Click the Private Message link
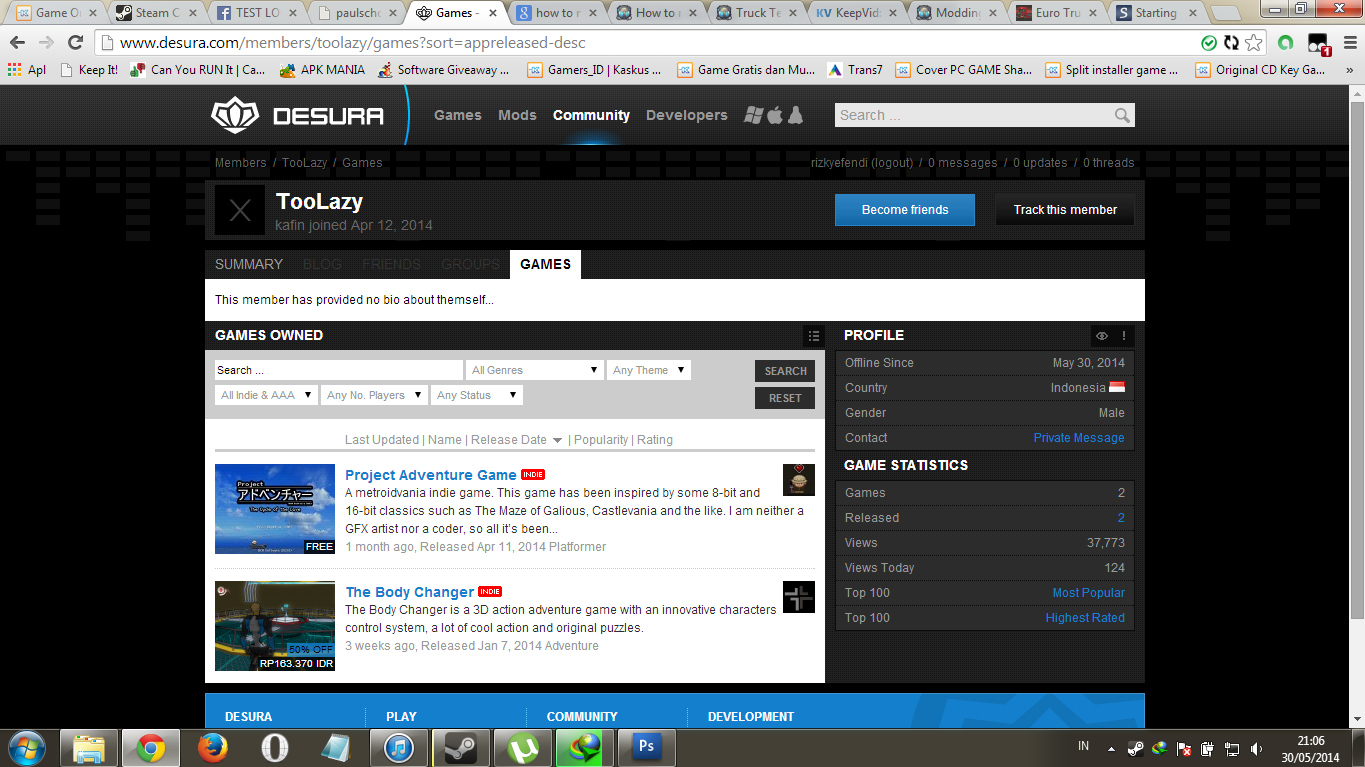 click(x=1079, y=438)
